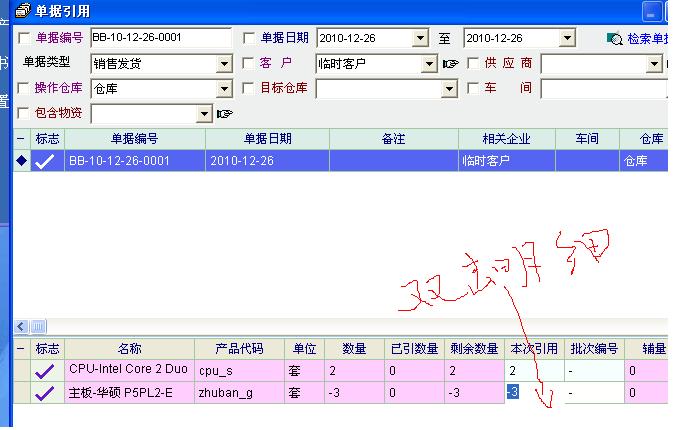
Task: Click the checkmark flag for CPU-Intel Core 2 Duo
Action: click(x=46, y=370)
